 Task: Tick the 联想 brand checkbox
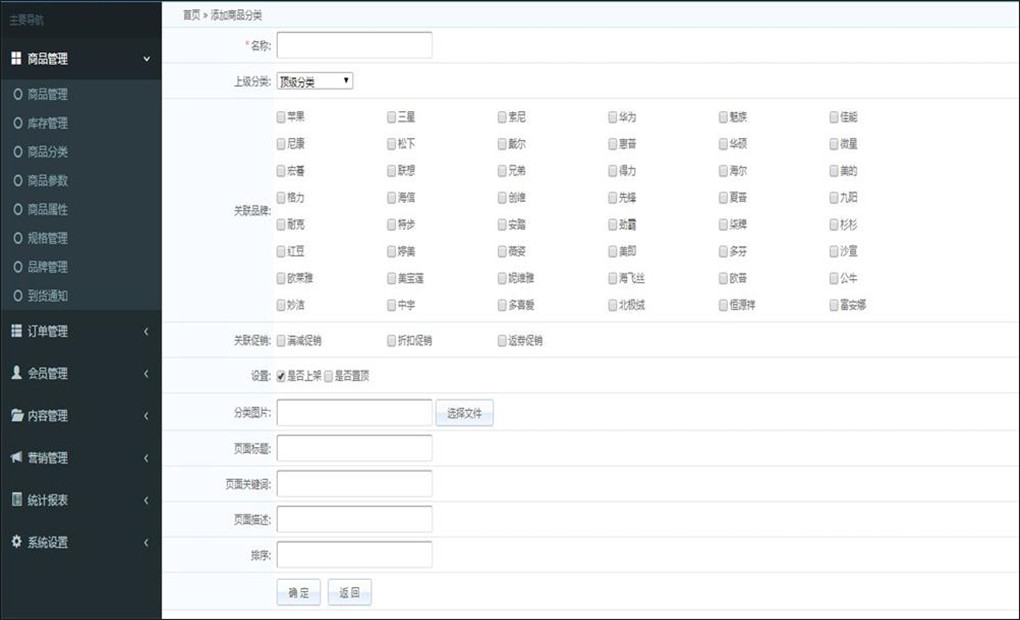click(392, 170)
